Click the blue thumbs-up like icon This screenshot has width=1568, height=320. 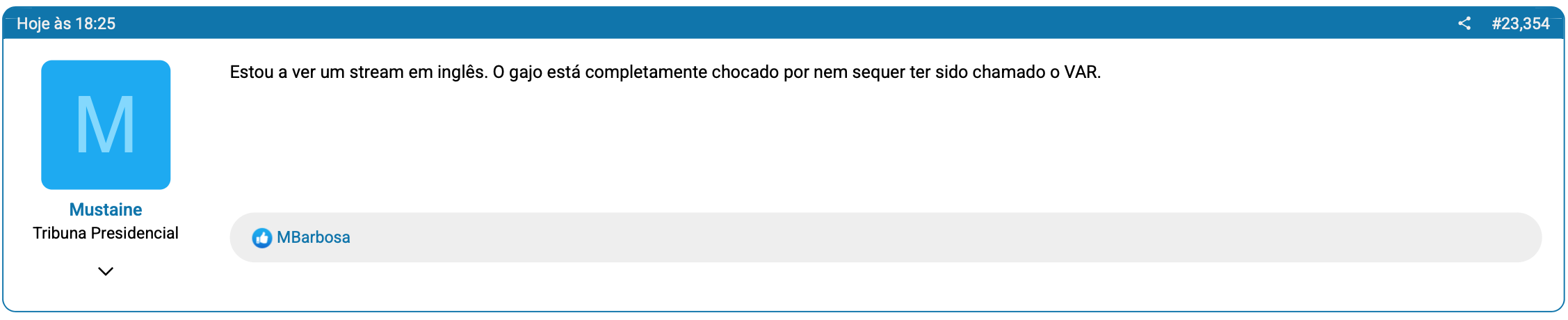click(261, 238)
